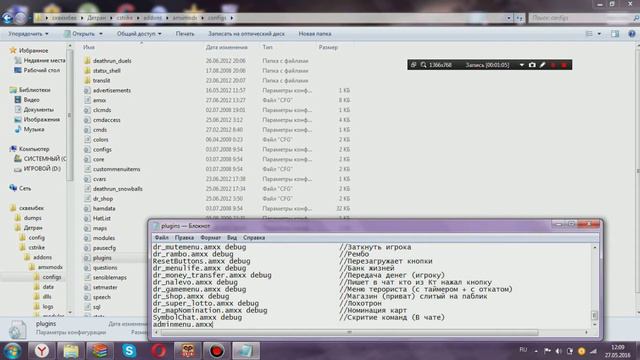Launch Yandex browser from the taskbar

(42, 351)
